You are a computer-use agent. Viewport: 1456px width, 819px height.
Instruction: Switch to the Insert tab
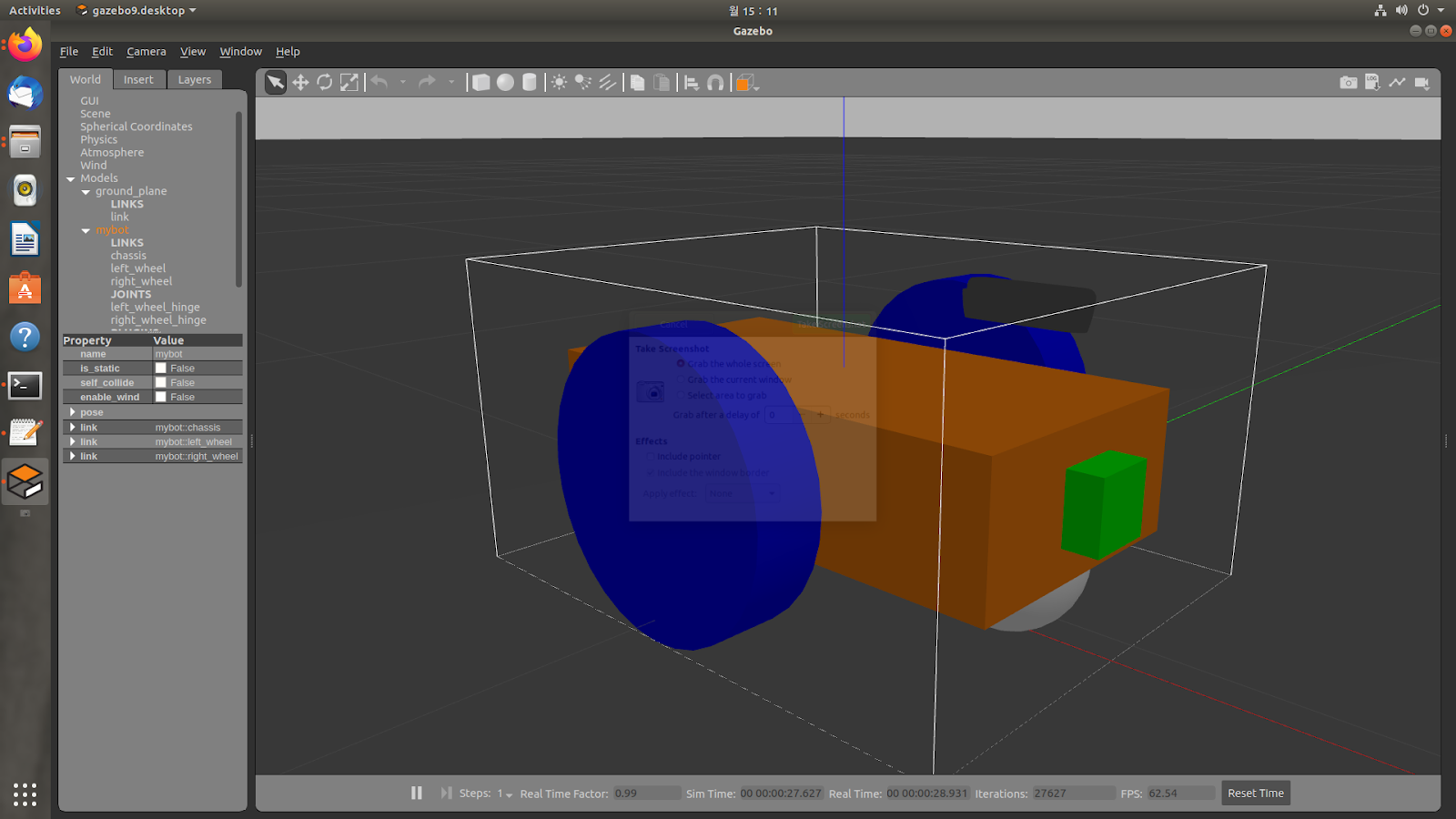point(139,79)
